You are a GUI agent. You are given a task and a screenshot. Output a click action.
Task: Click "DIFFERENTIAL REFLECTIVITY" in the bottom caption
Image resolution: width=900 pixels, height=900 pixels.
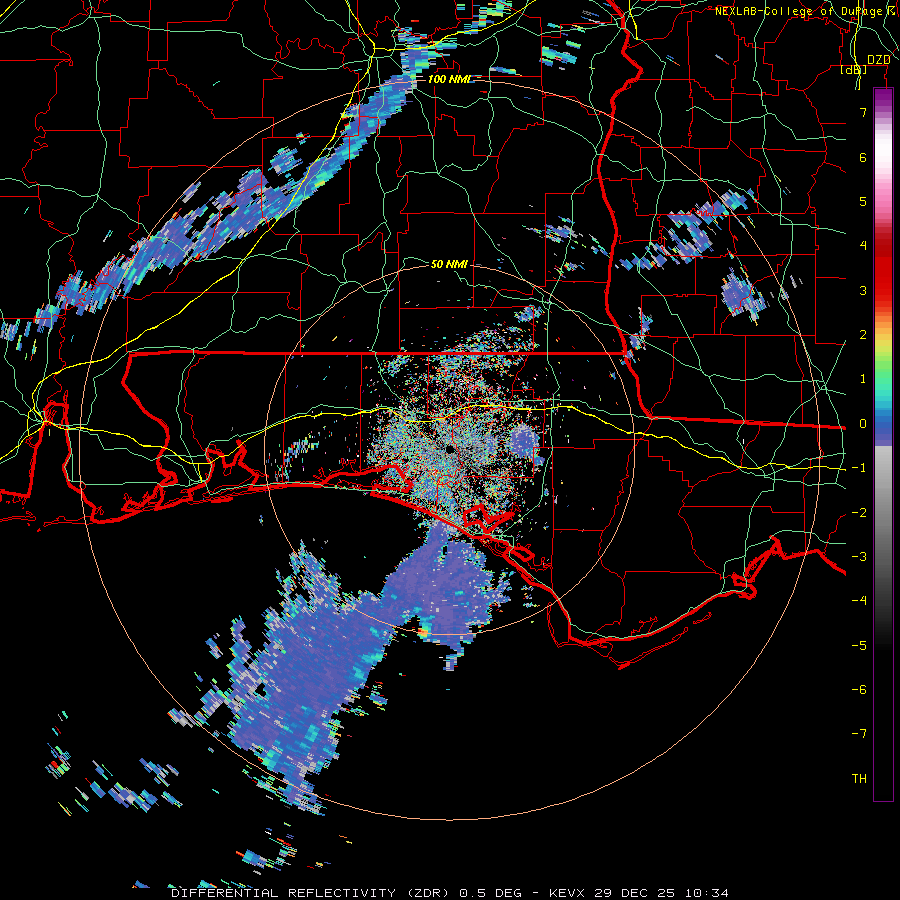[x=284, y=893]
